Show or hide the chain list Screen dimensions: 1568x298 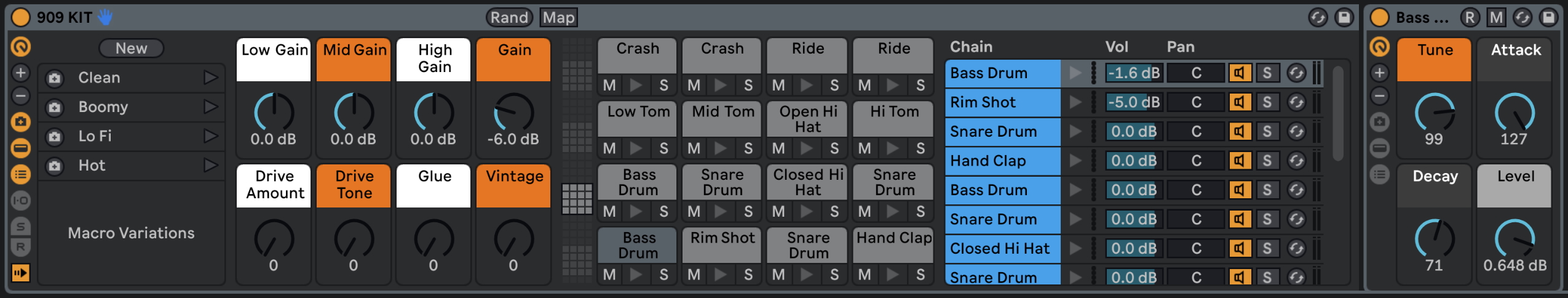tap(20, 175)
